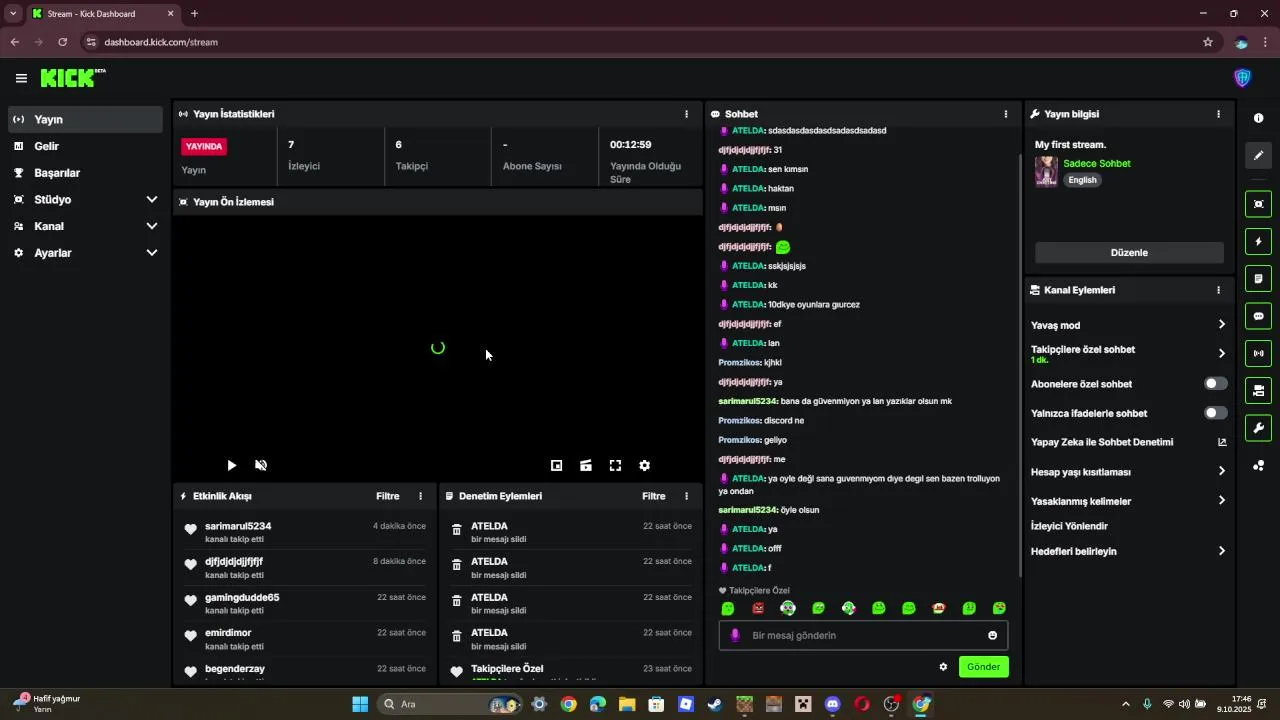Open Etkinlik Akışı three-dot menu
Screen dimensions: 1280x720
pos(420,496)
